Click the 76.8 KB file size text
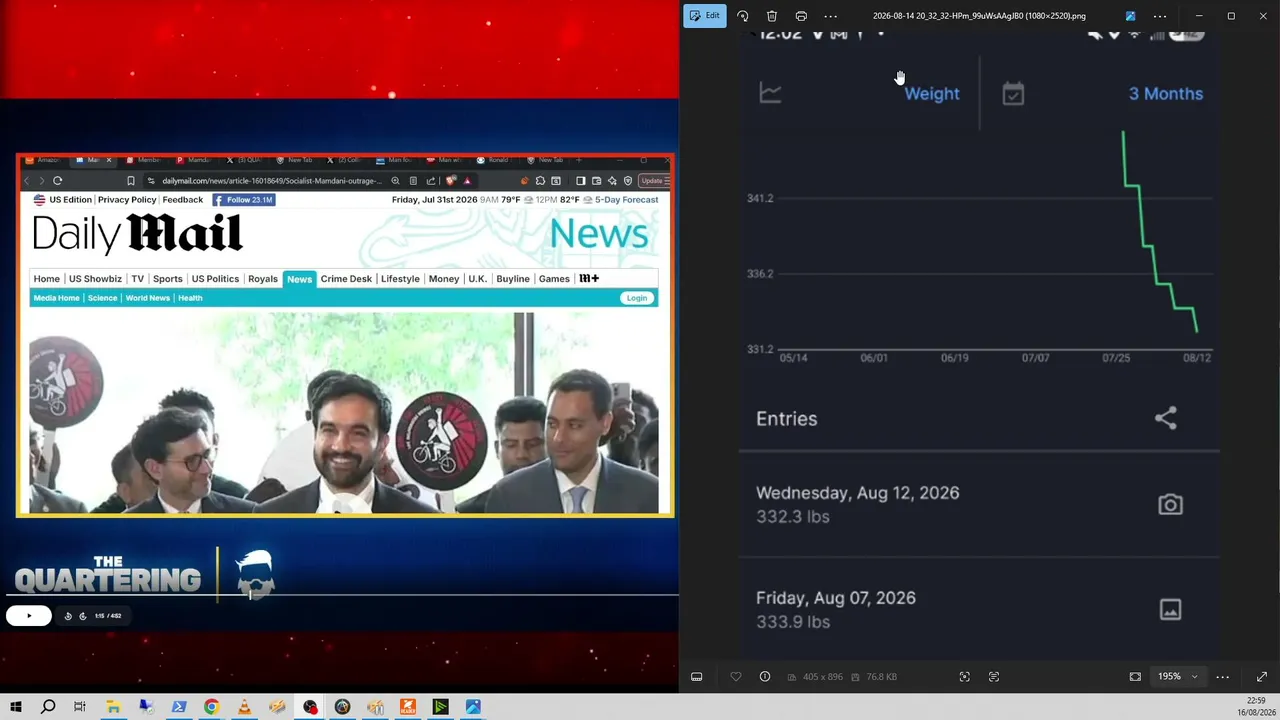 pos(881,677)
